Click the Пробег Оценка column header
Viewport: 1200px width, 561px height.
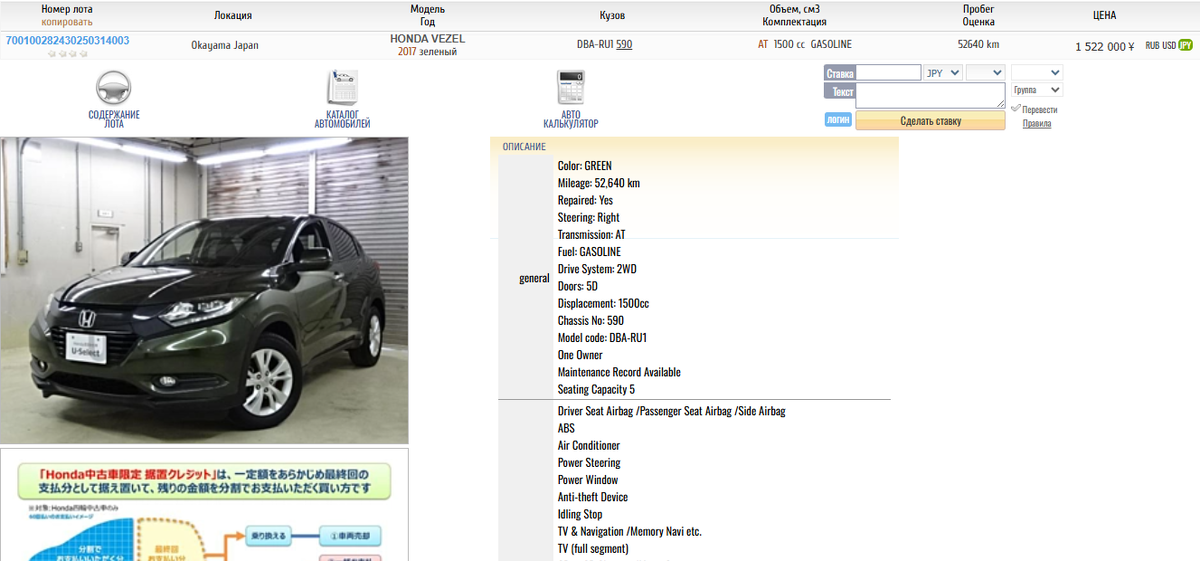click(x=978, y=15)
